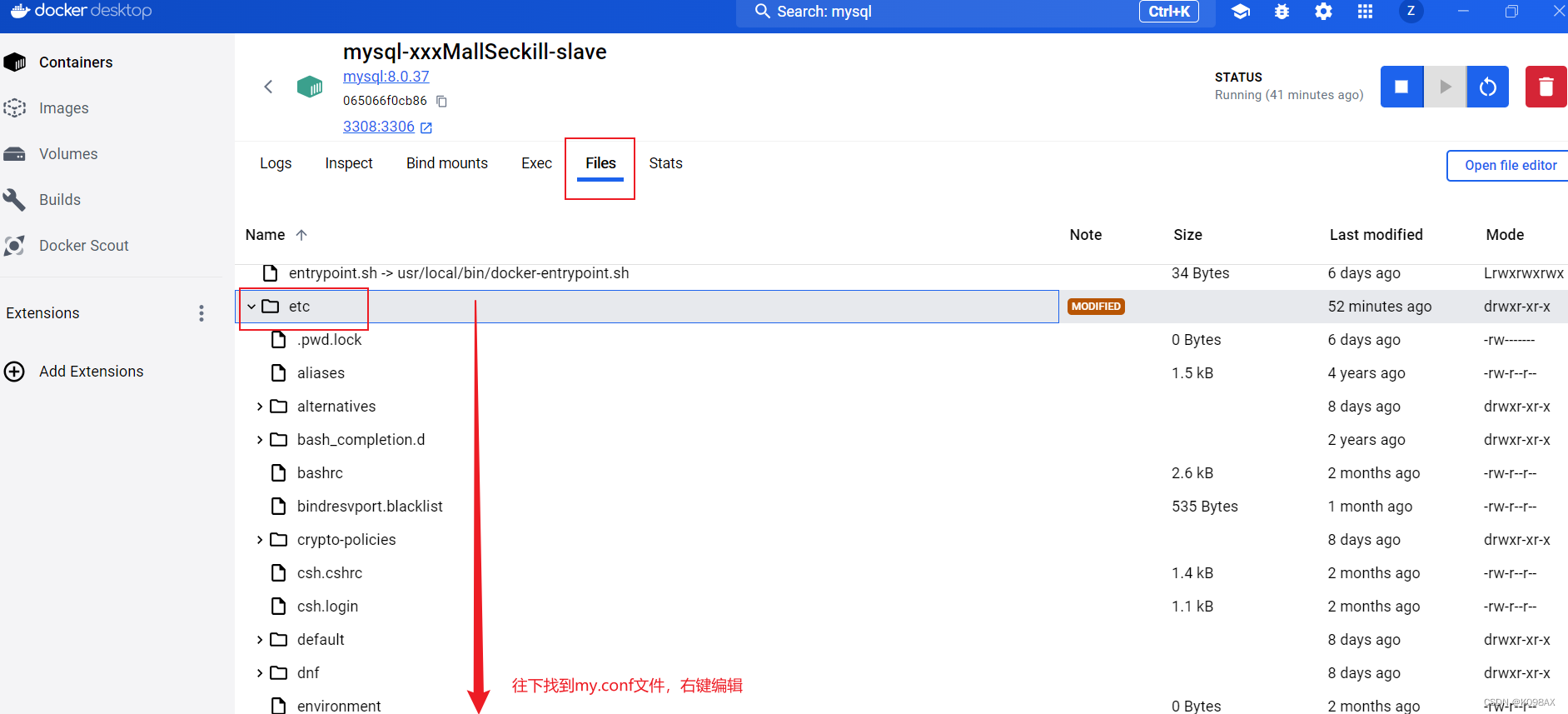Click the MODIFIED badge on etc row
Image resolution: width=1568 pixels, height=714 pixels.
click(x=1096, y=307)
